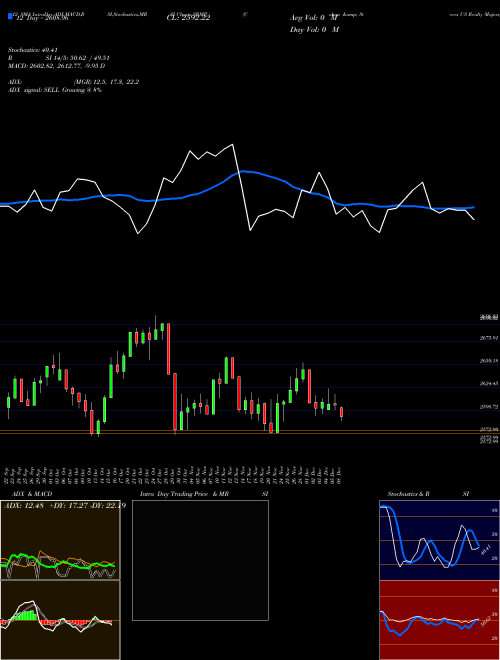Click the 2624.45 price axis label
500x660 pixels.
(489, 383)
